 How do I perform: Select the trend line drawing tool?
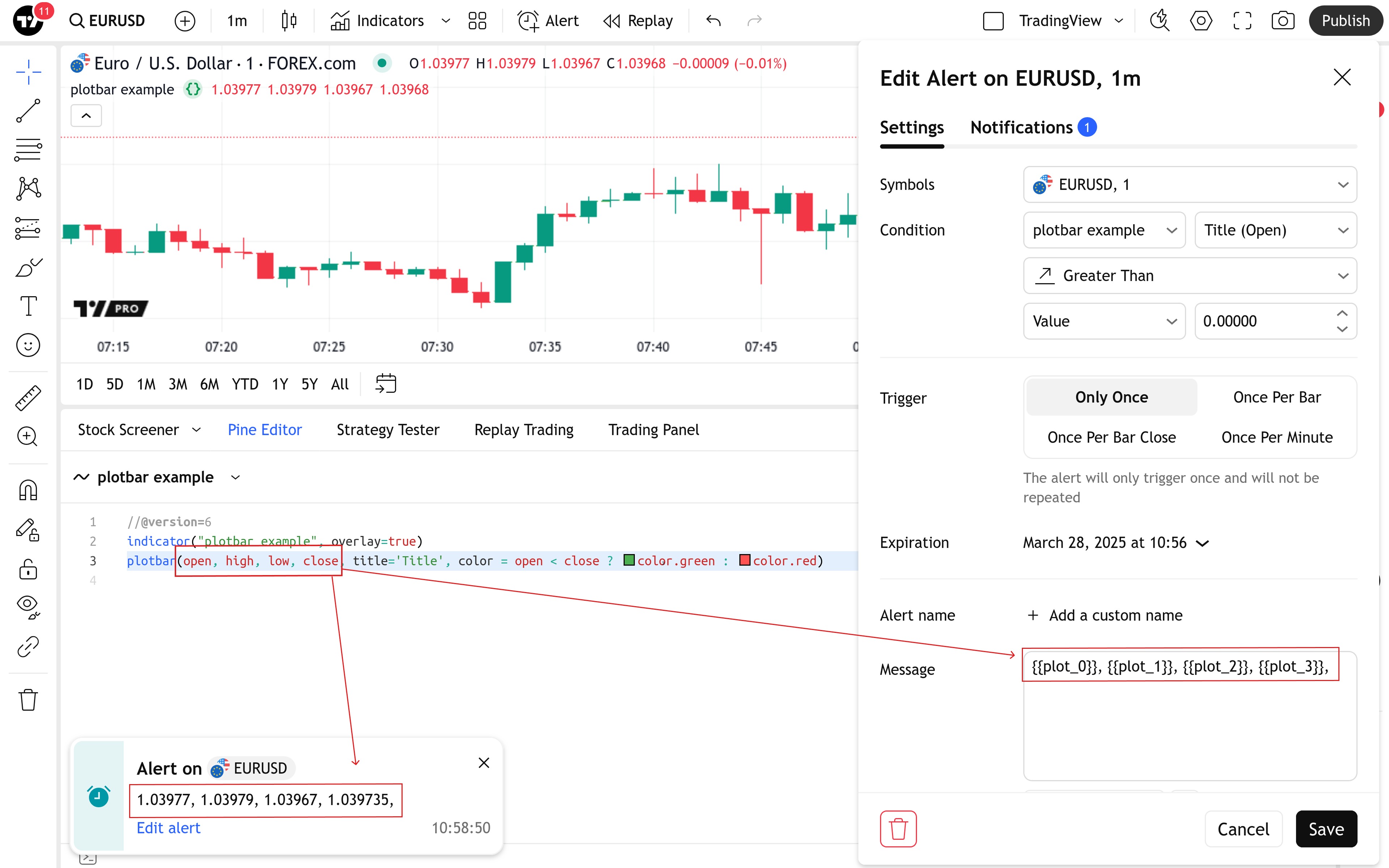[28, 111]
